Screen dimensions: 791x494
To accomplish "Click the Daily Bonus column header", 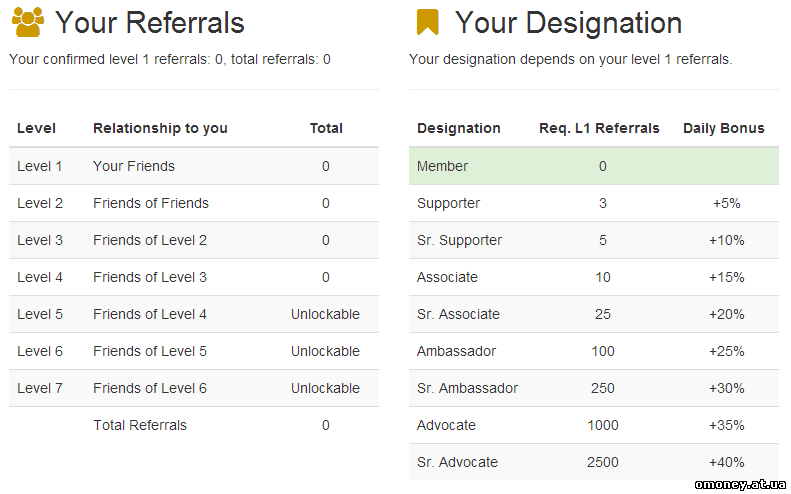I will pos(723,128).
